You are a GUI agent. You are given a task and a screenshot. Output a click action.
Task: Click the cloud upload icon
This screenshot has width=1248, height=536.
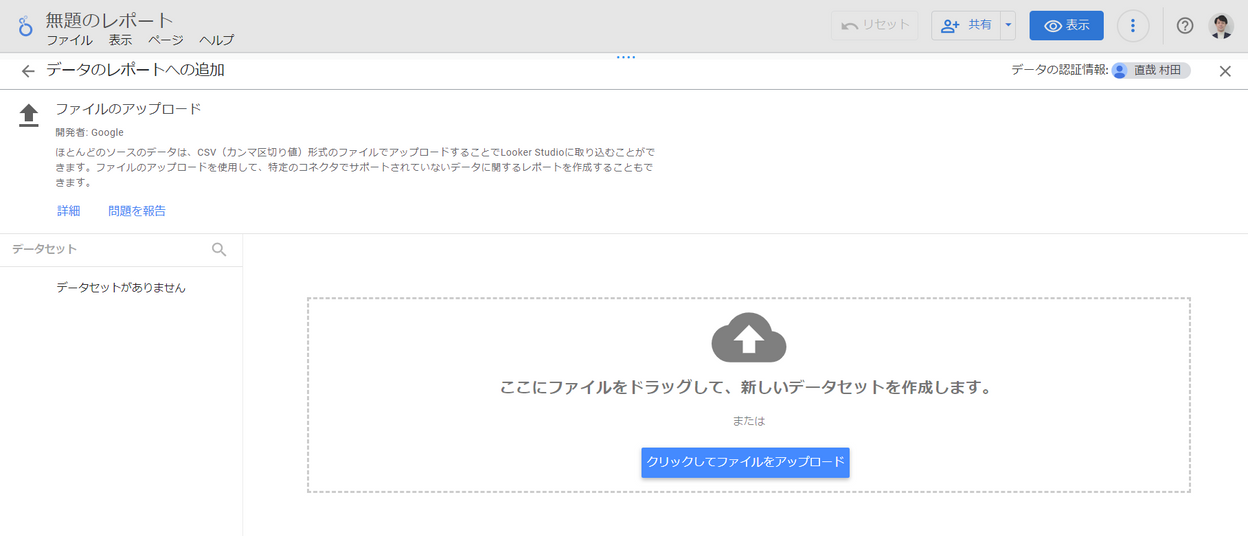[x=749, y=337]
